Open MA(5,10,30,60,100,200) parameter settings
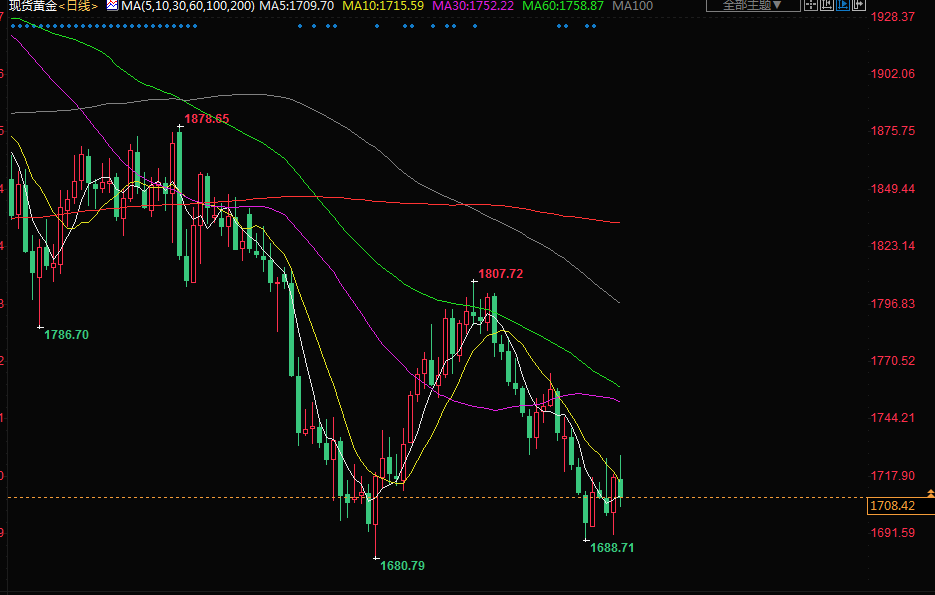 pyautogui.click(x=187, y=6)
